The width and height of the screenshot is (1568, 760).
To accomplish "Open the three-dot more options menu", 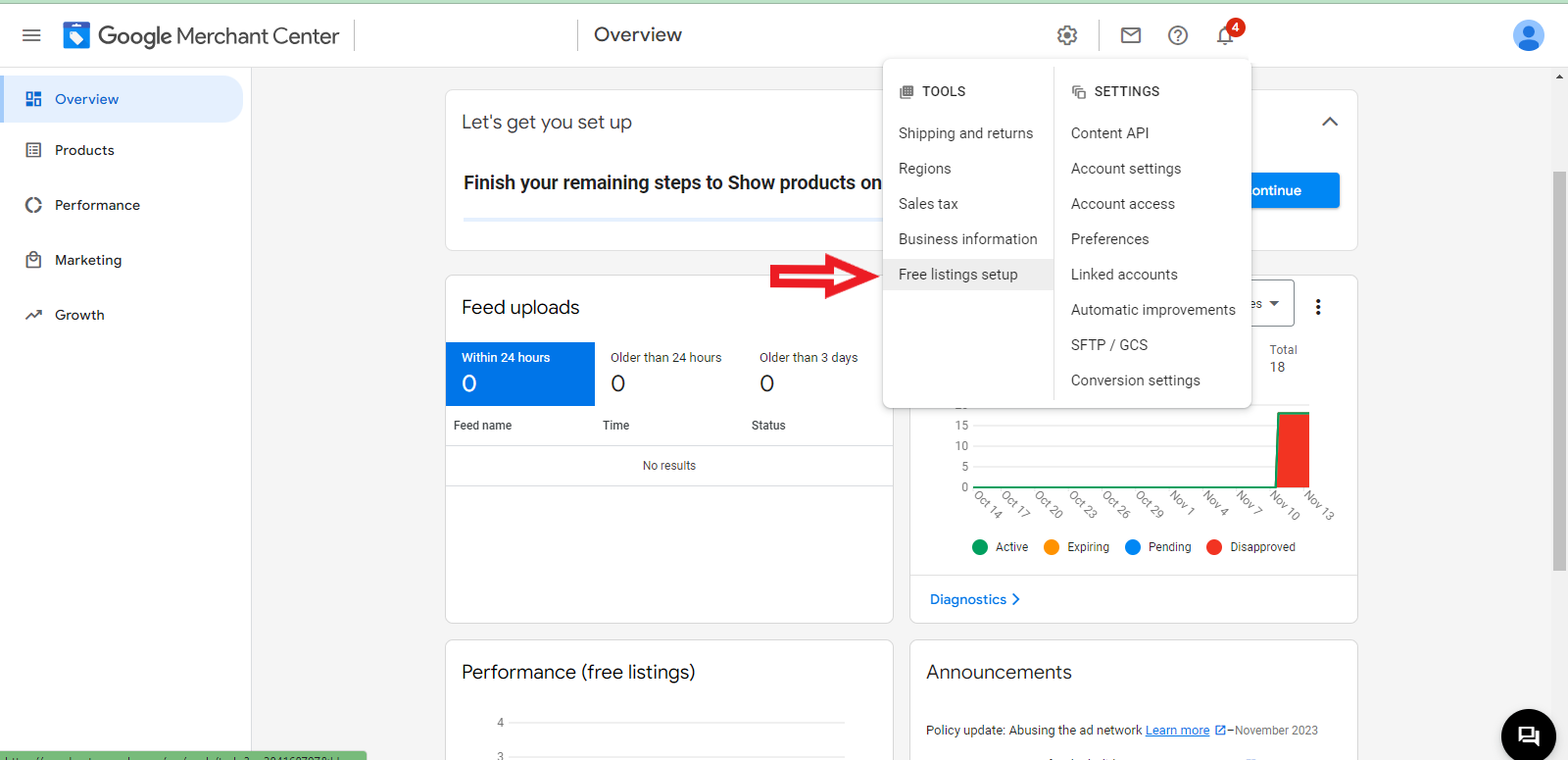I will pyautogui.click(x=1318, y=307).
